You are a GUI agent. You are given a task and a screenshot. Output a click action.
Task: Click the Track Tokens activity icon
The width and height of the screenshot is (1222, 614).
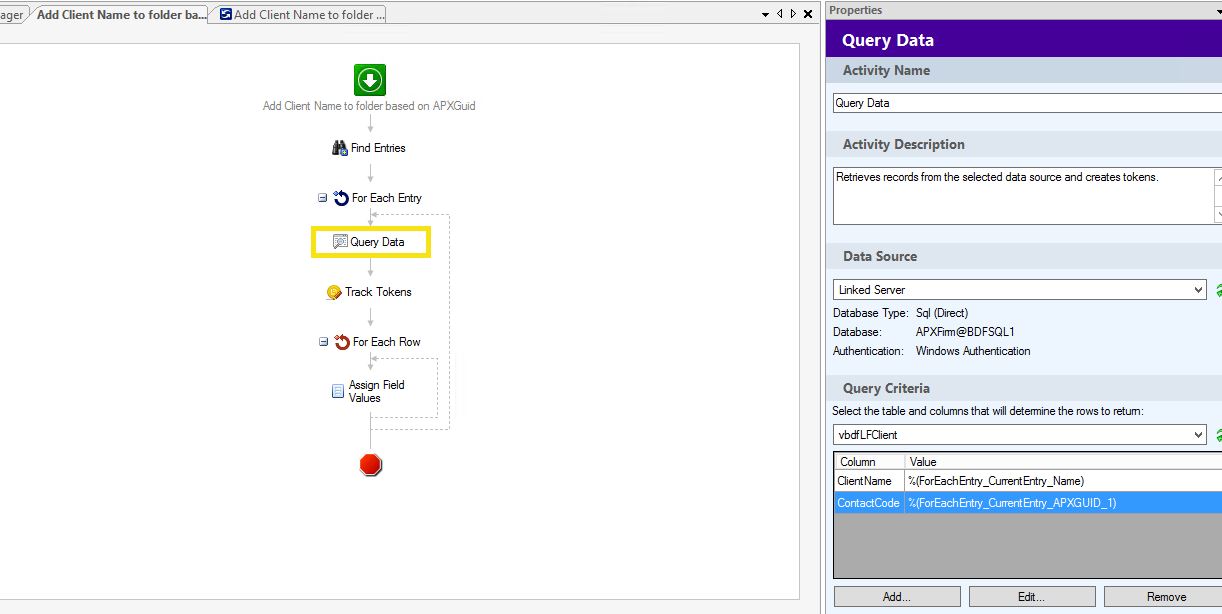tap(334, 292)
